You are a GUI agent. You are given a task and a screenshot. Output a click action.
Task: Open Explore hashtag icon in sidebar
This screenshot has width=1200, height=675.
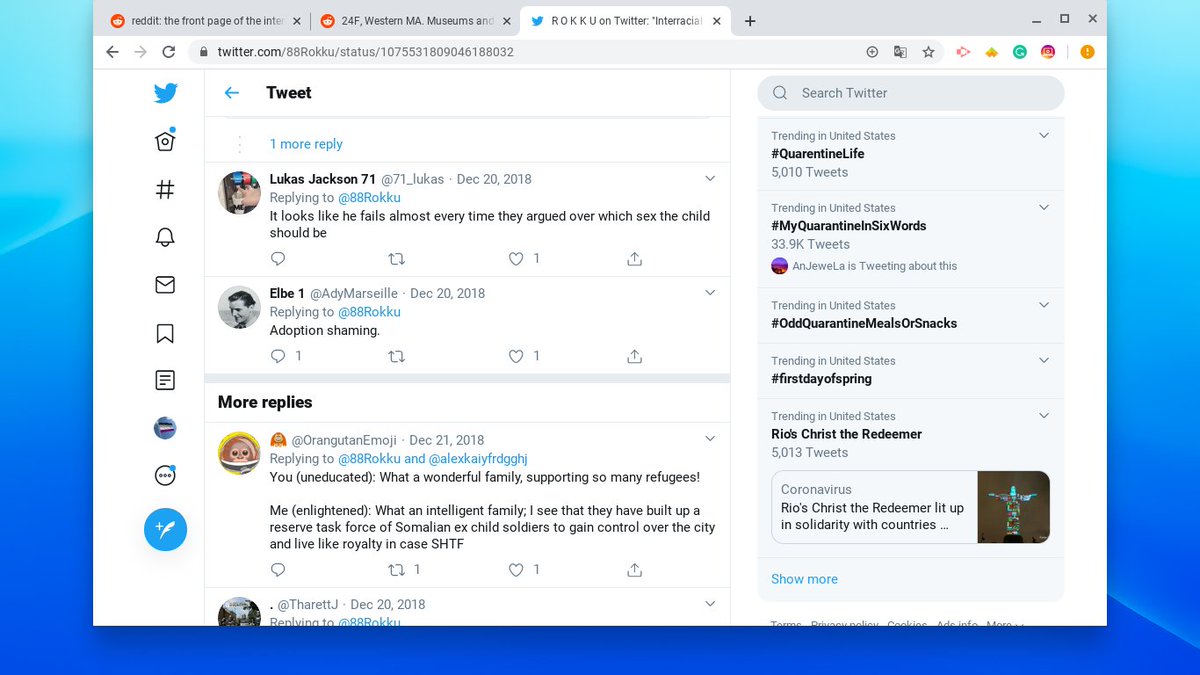pos(166,189)
